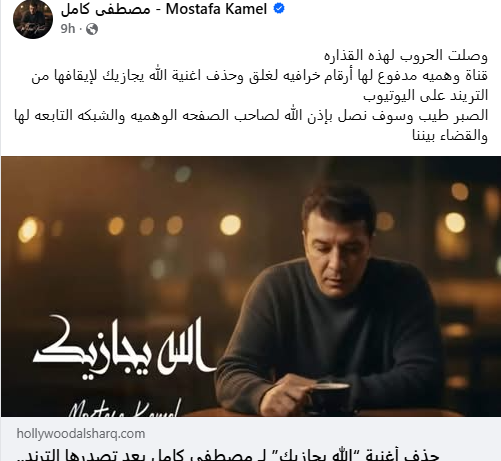Open the article headline starting "حذف أغنية"
The height and width of the screenshot is (461, 501).
[229, 455]
